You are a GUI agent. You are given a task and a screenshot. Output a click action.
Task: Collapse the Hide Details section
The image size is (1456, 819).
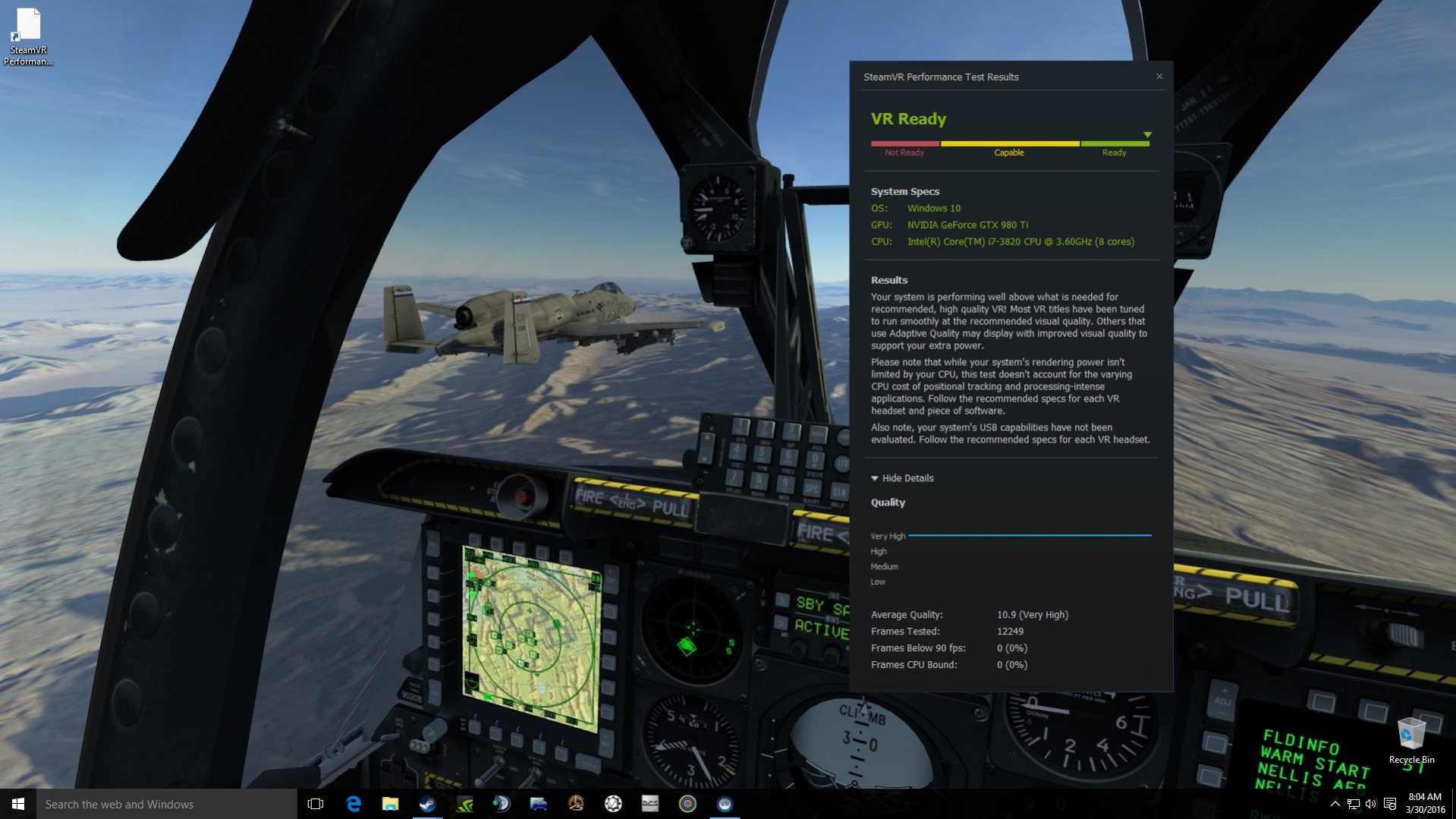903,478
